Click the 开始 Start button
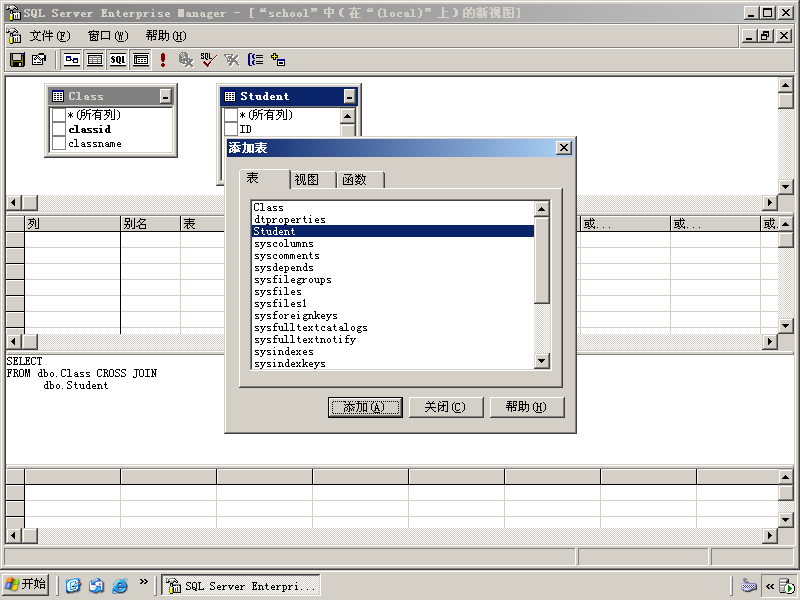 pyautogui.click(x=26, y=585)
